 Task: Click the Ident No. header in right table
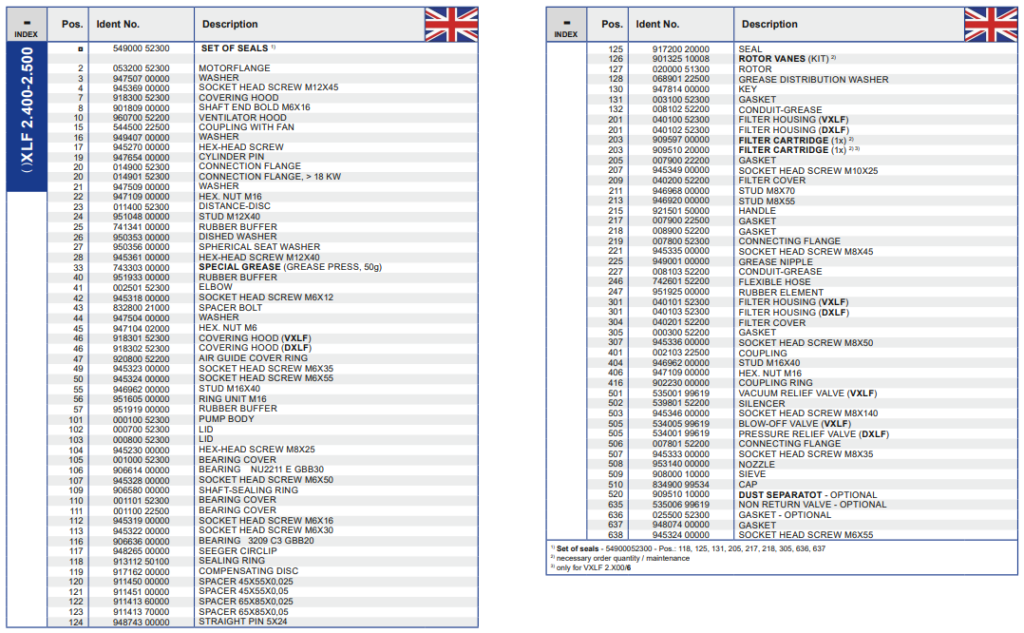coord(657,24)
